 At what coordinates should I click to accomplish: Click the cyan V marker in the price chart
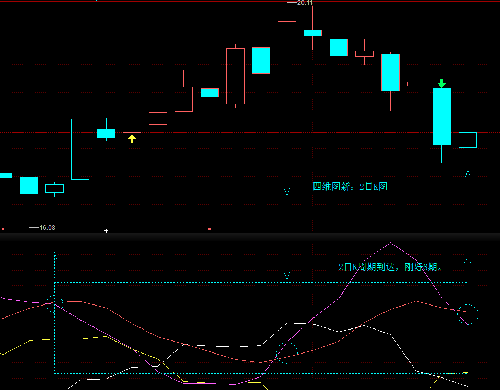287,191
